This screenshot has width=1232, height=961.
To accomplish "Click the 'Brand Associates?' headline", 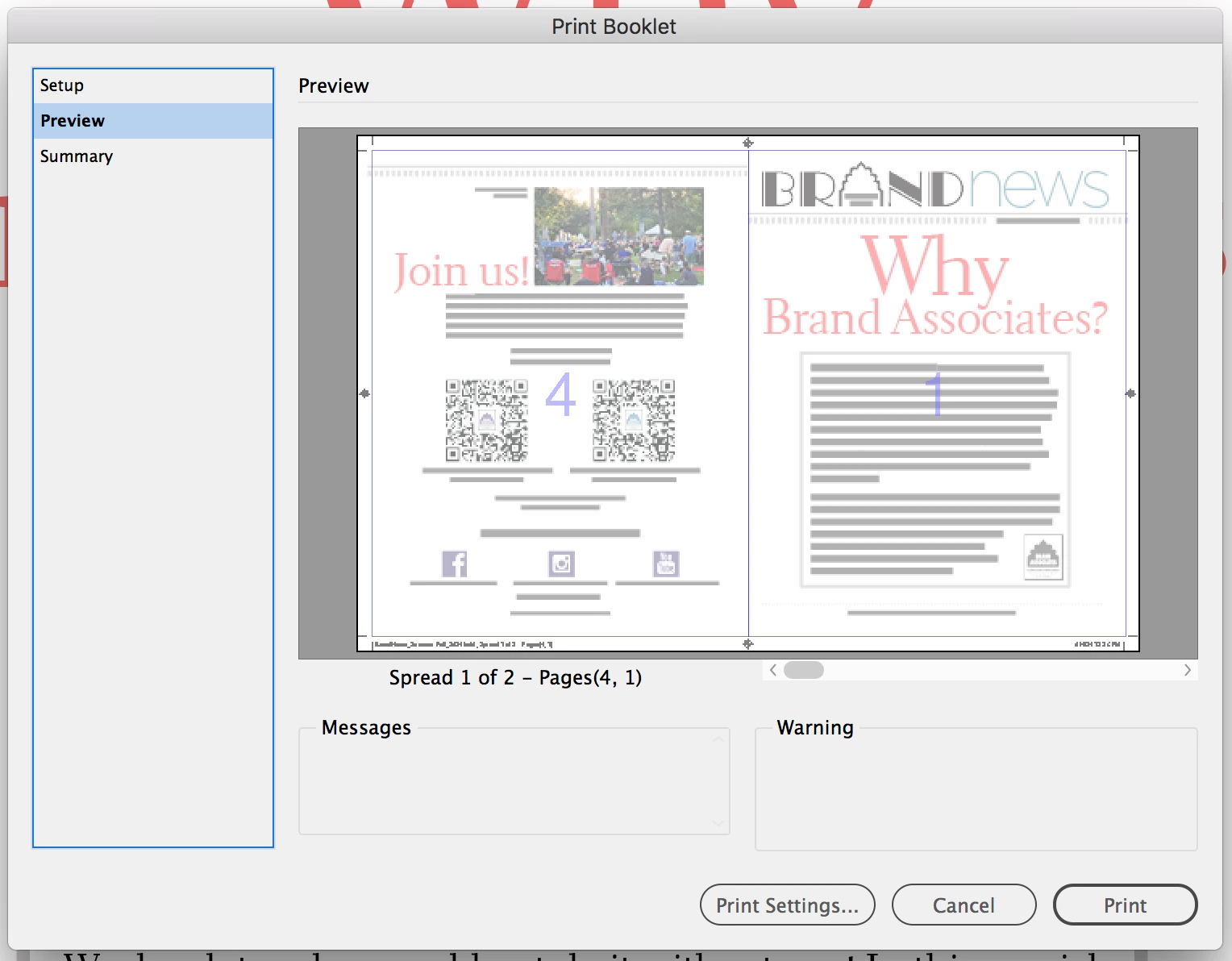I will (x=935, y=318).
